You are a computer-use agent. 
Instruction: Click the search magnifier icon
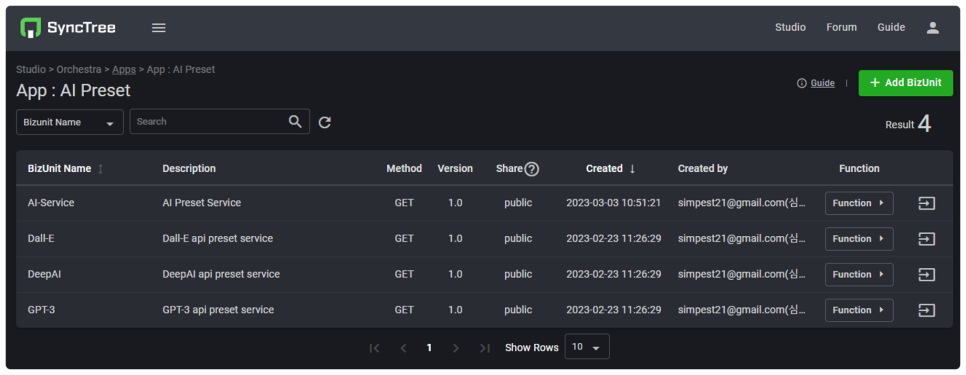click(x=296, y=121)
